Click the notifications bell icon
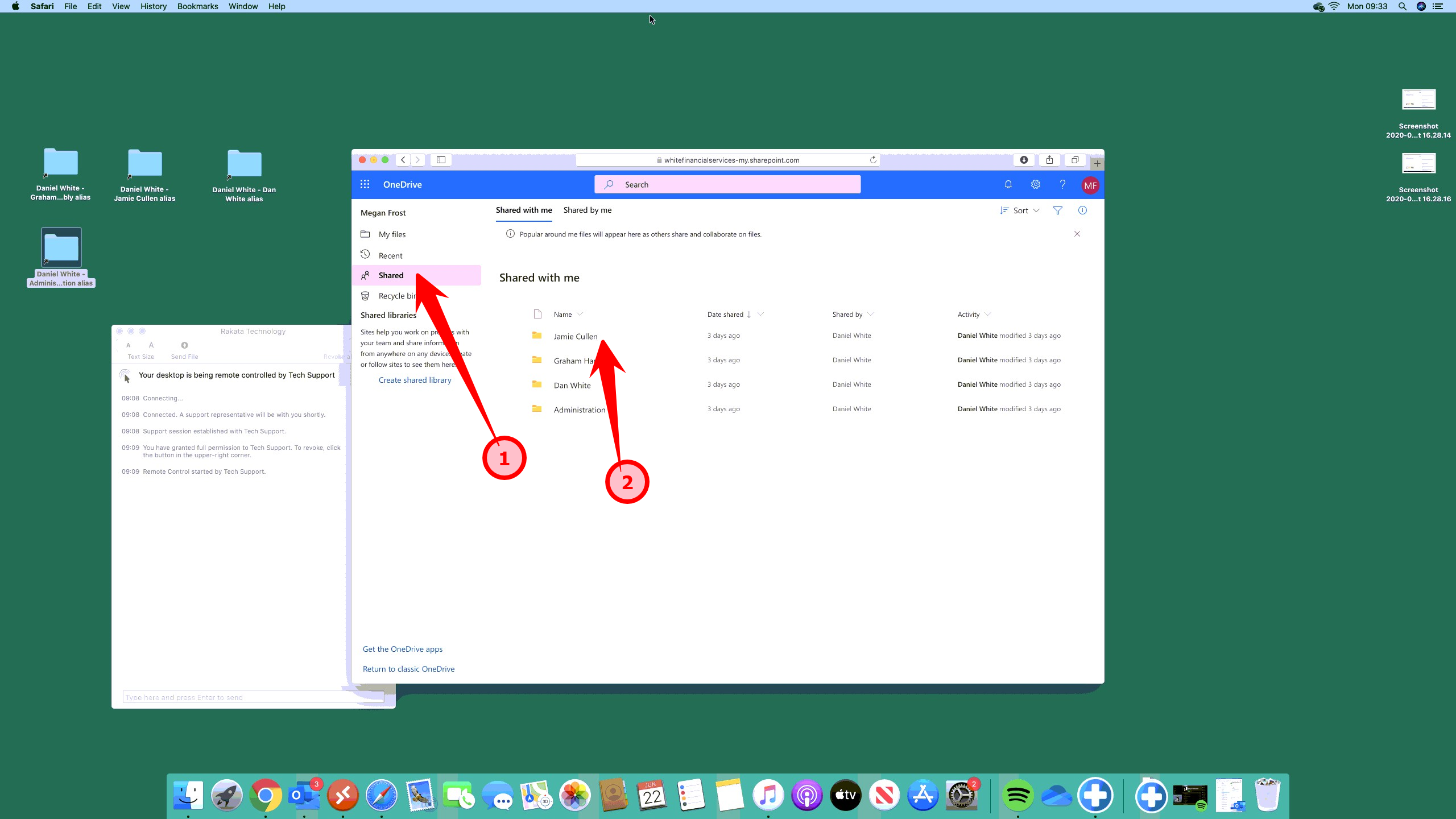 (x=1008, y=184)
